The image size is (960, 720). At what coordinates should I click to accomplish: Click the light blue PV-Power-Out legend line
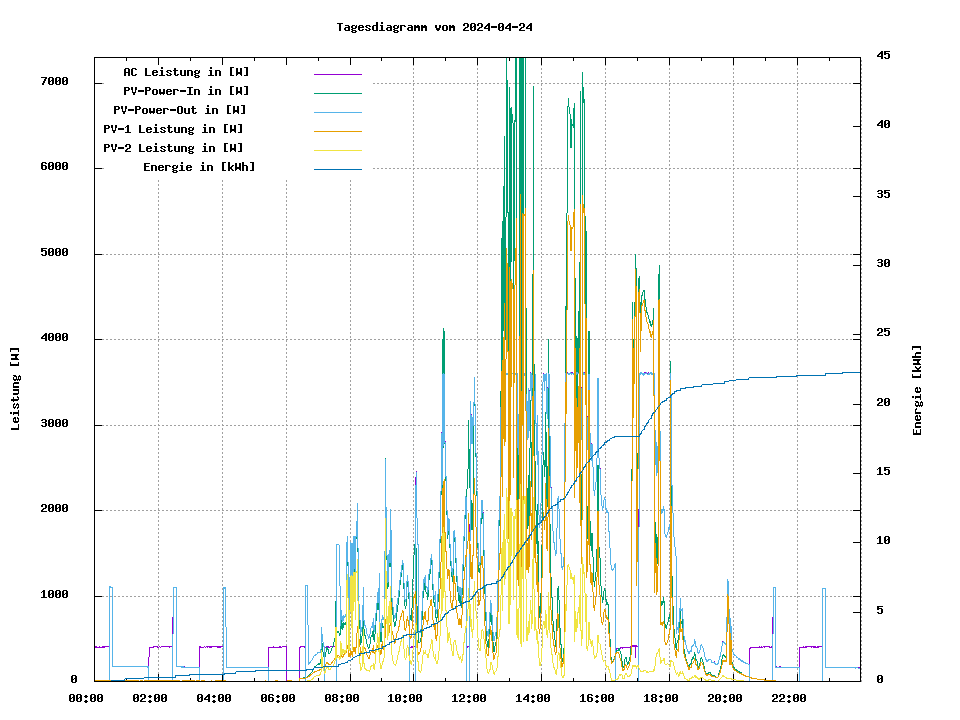(337, 111)
